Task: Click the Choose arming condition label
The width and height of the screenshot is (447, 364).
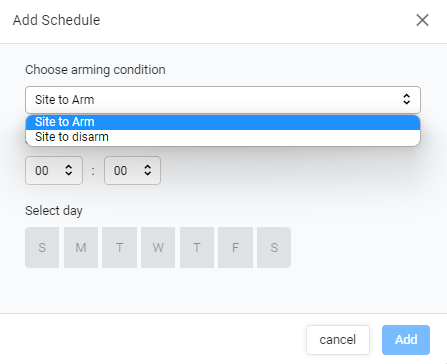Action: coord(95,70)
